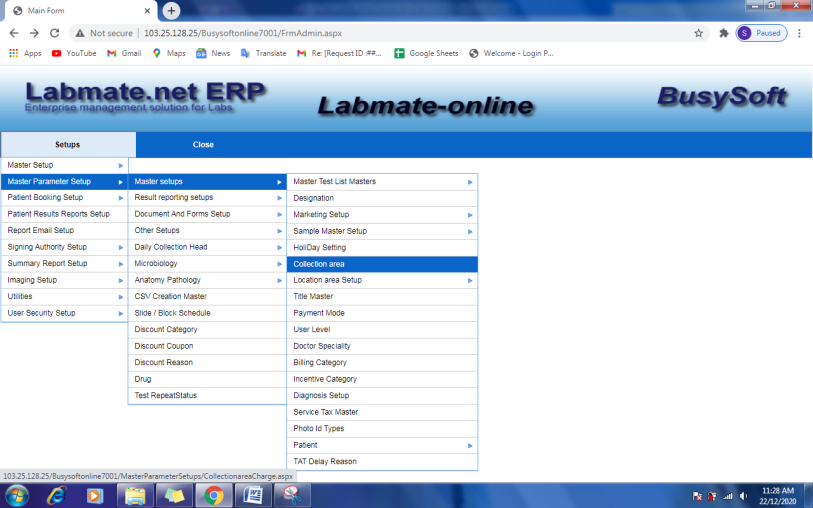Open the media player taskbar icon
The height and width of the screenshot is (508, 813).
[x=94, y=496]
